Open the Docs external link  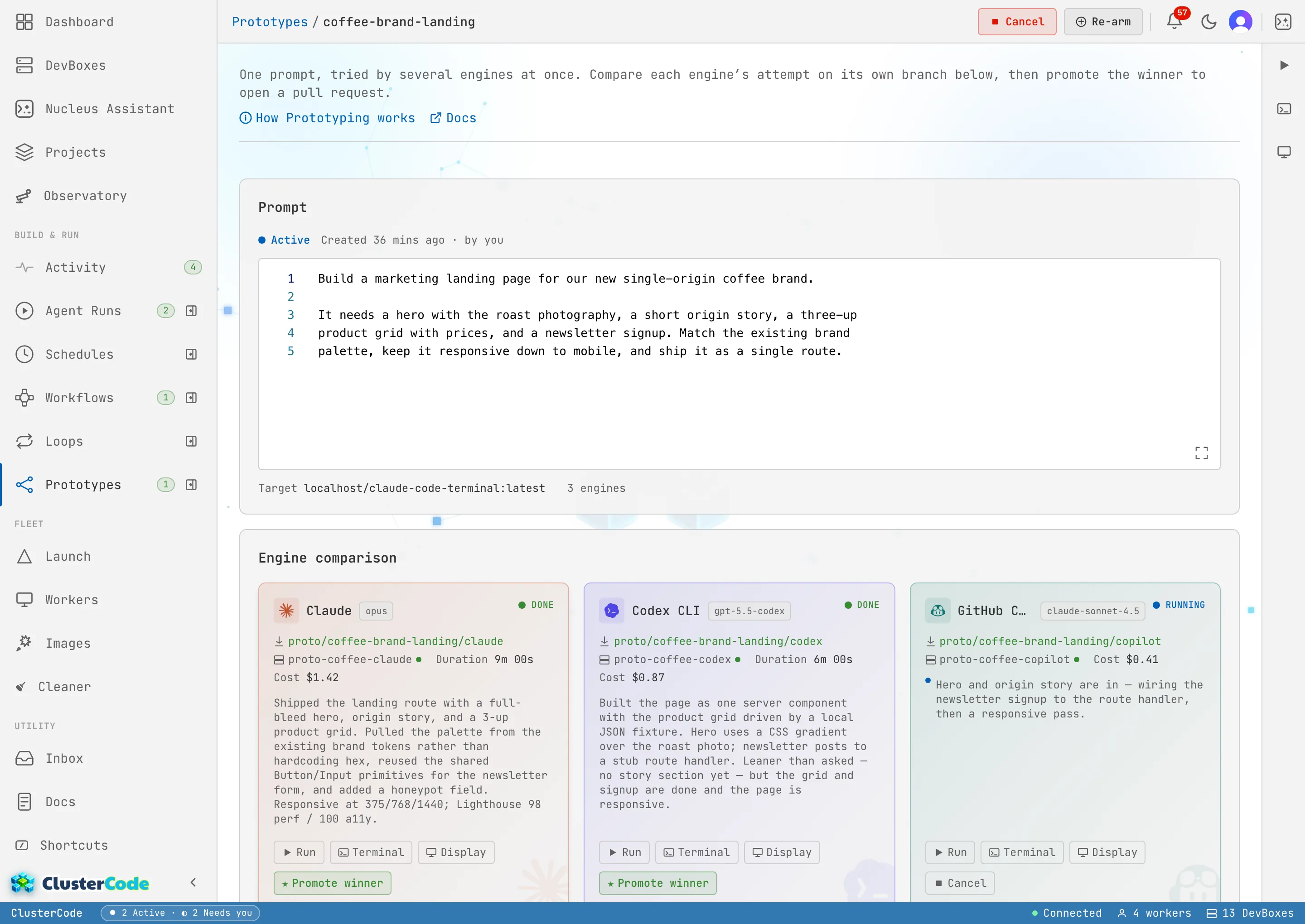pyautogui.click(x=453, y=118)
